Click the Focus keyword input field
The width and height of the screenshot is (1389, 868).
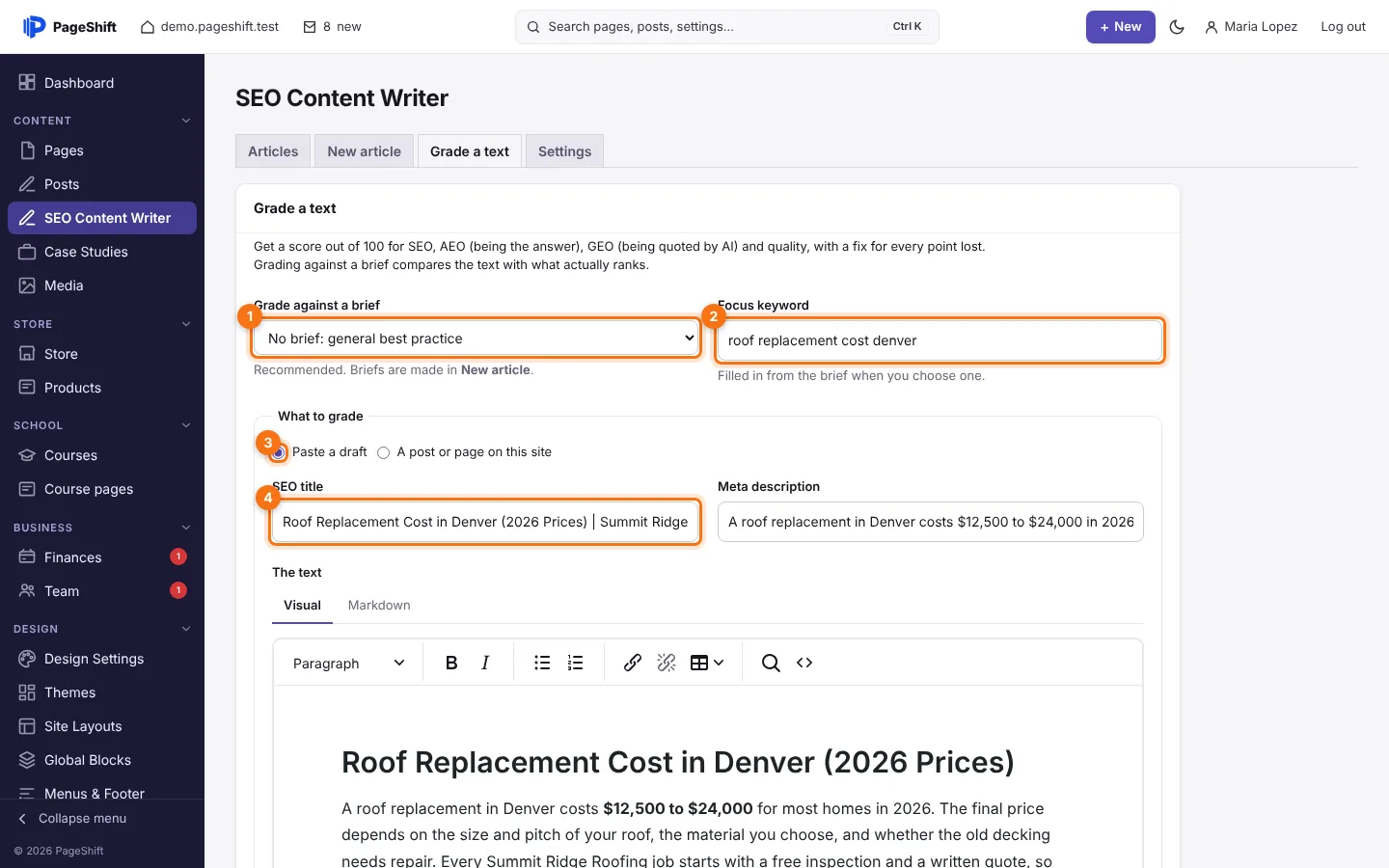940,340
